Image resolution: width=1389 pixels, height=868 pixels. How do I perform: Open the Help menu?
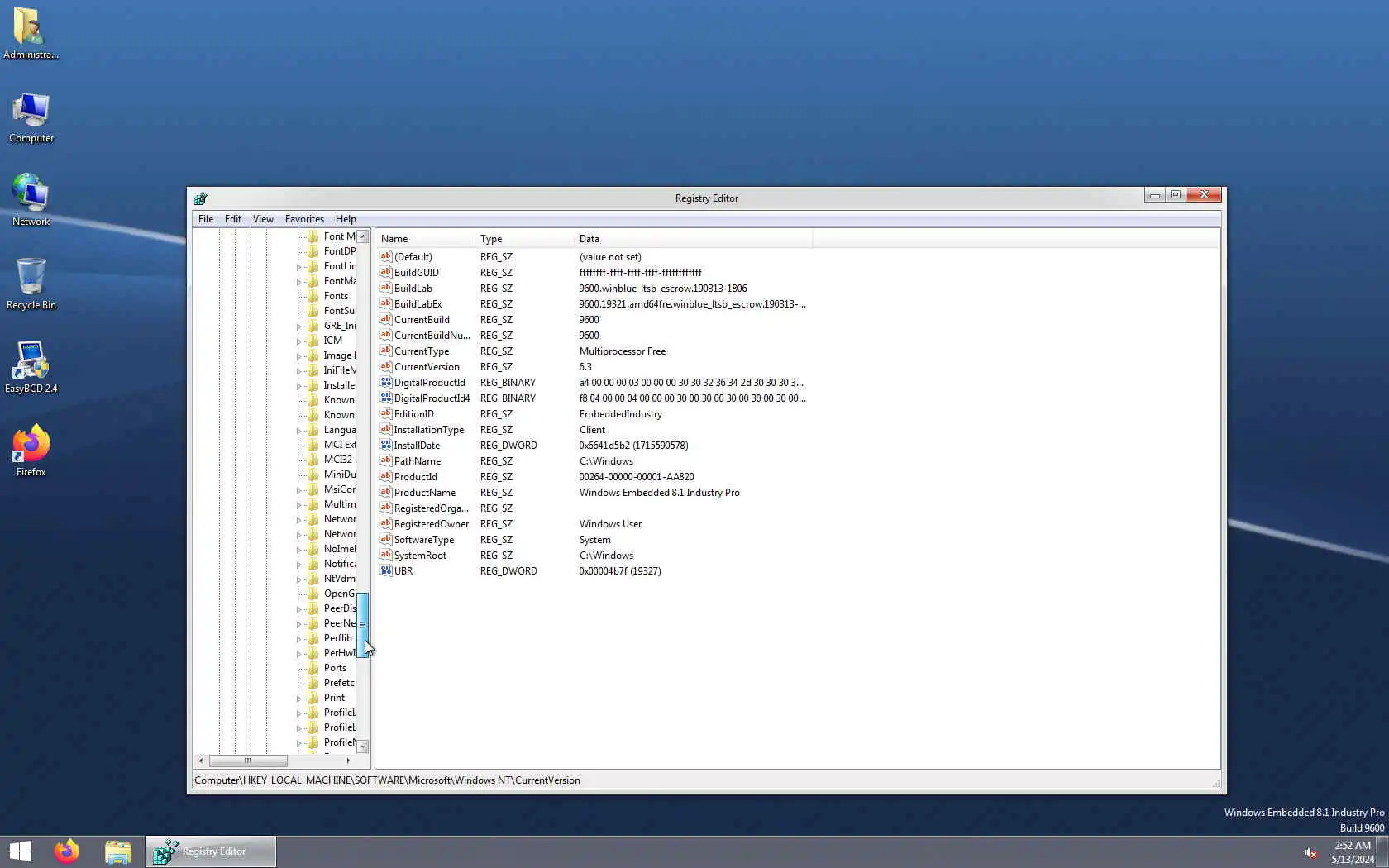click(x=346, y=219)
